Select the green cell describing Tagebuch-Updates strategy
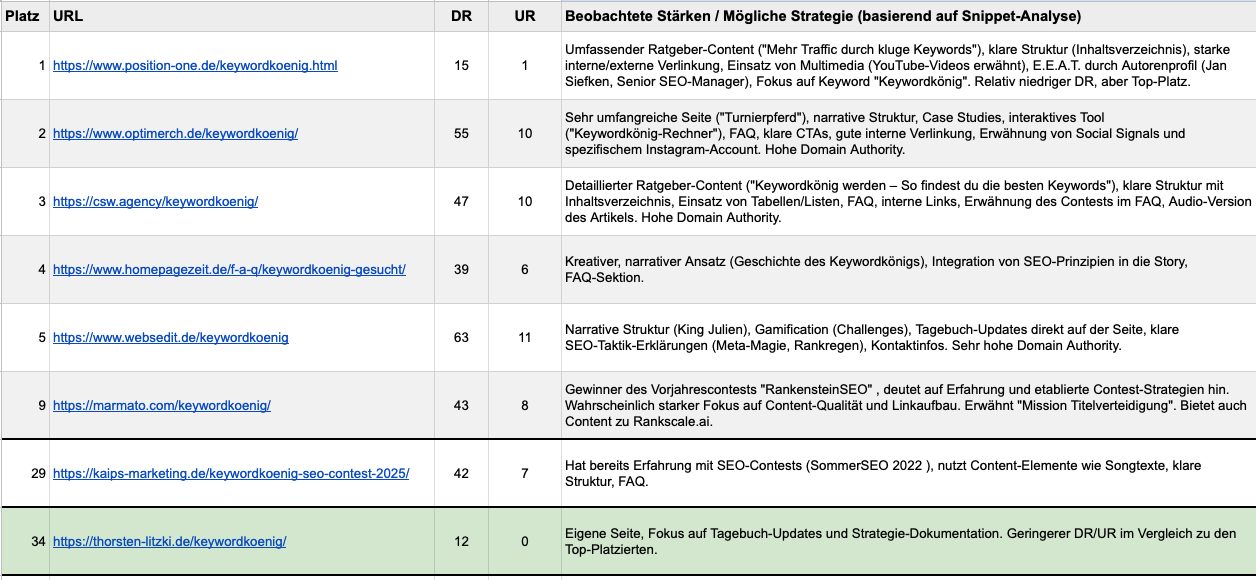The width and height of the screenshot is (1256, 580). (x=908, y=542)
